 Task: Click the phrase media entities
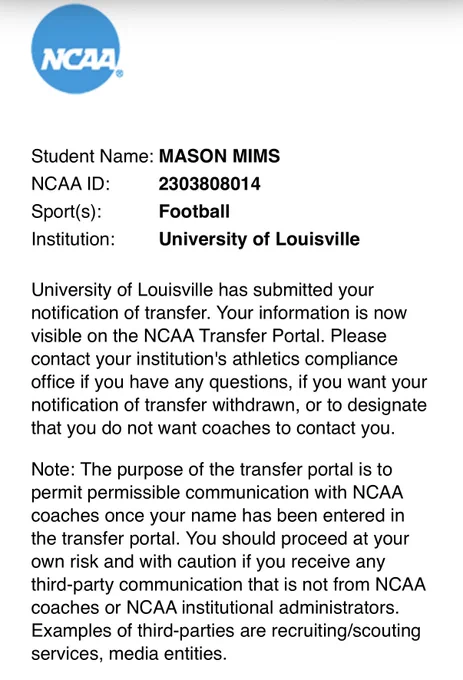pyautogui.click(x=168, y=654)
